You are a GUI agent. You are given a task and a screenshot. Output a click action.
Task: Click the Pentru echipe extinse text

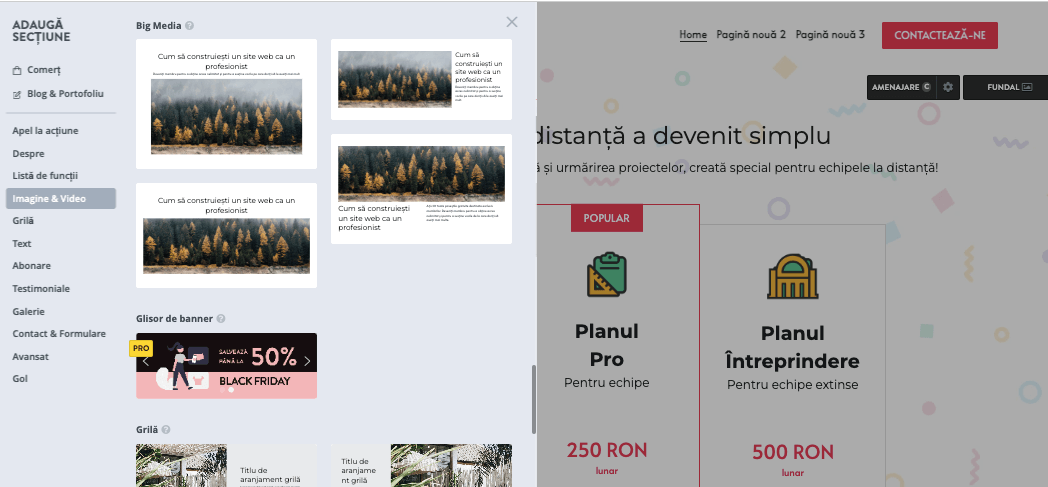793,385
